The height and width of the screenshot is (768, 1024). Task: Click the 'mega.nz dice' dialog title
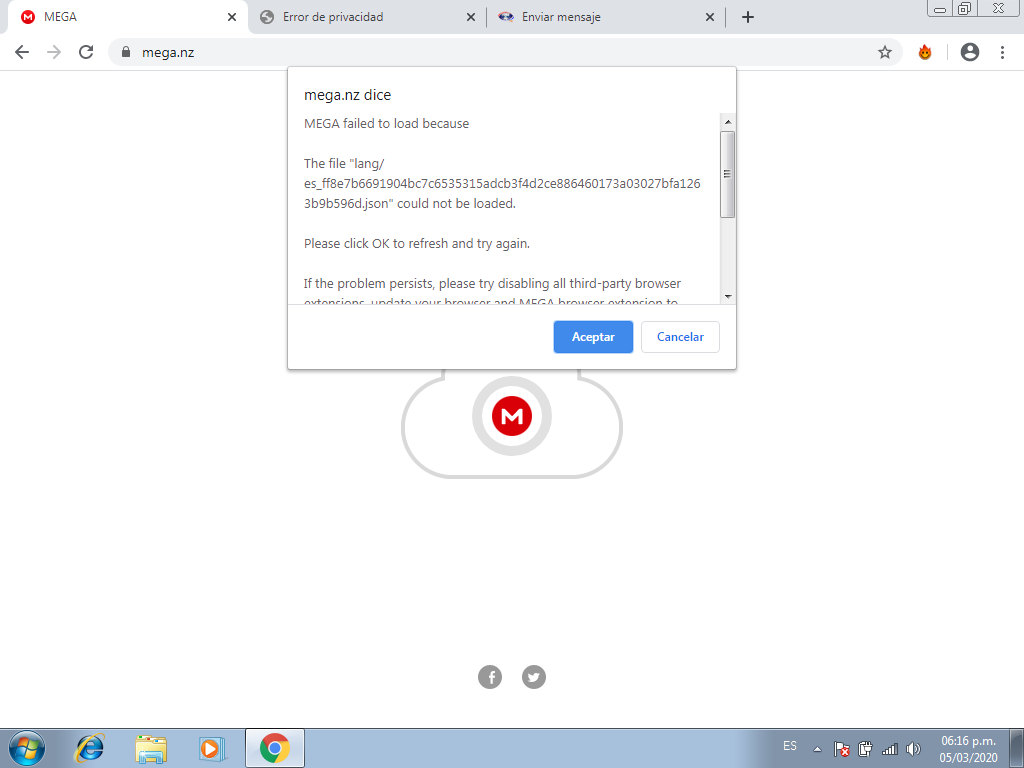pyautogui.click(x=347, y=95)
